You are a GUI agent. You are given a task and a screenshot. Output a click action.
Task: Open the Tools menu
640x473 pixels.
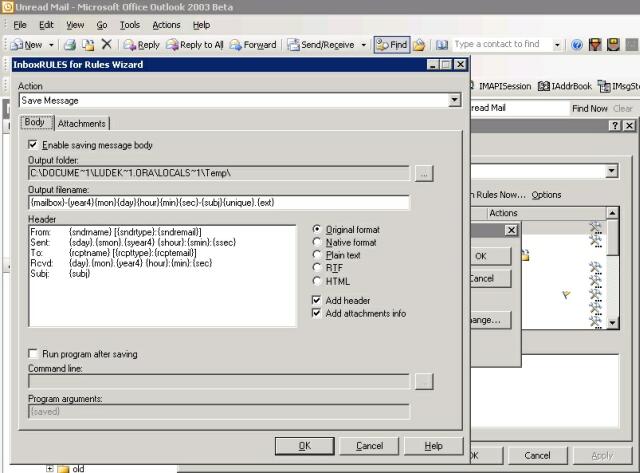point(130,24)
